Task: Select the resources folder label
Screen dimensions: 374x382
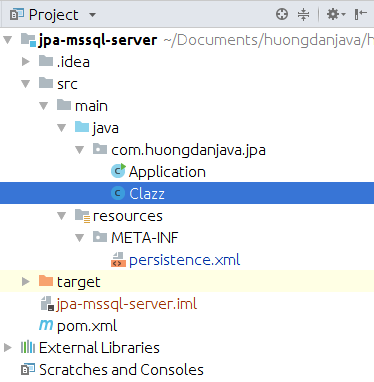Action: [x=128, y=216]
